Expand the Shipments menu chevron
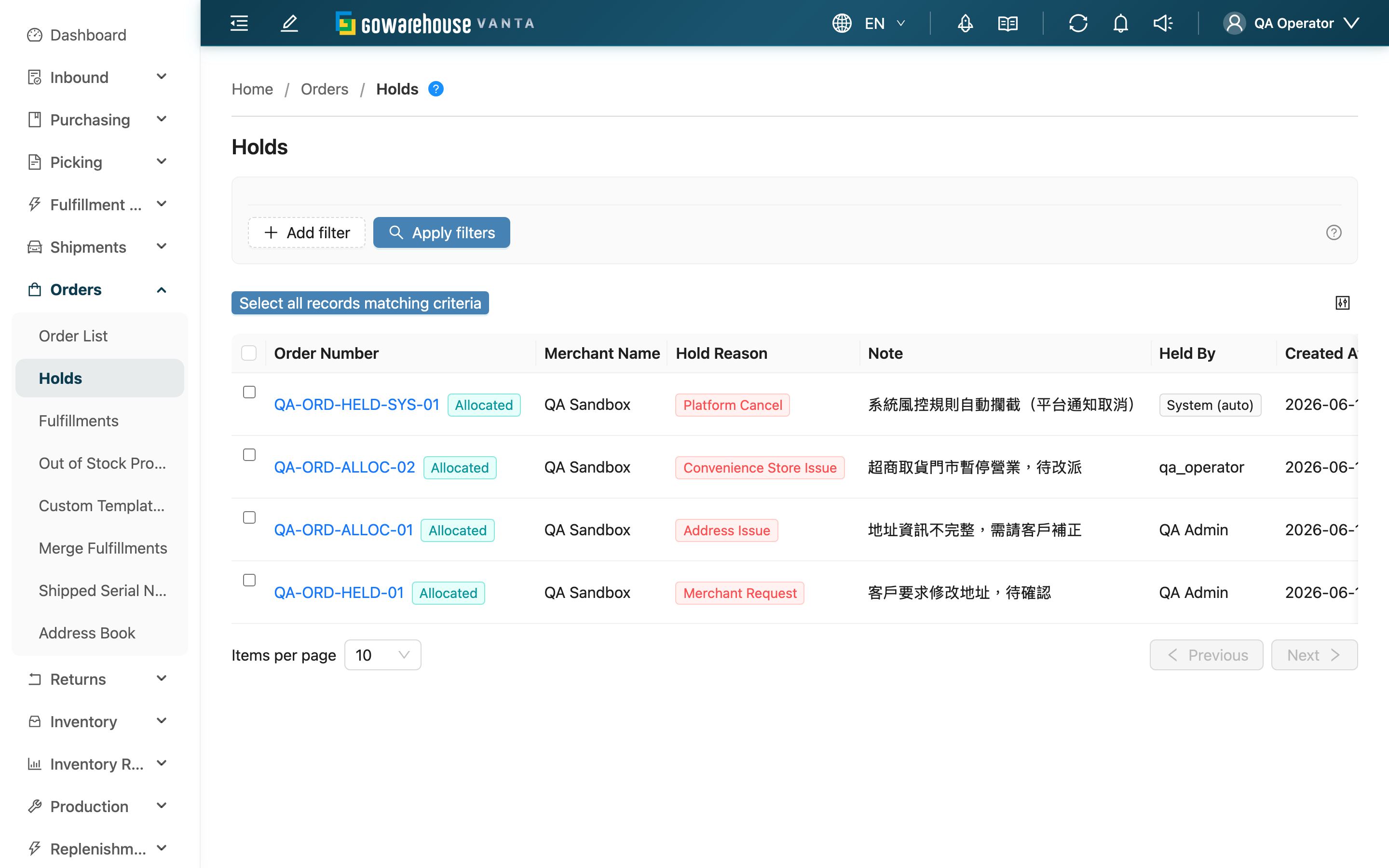This screenshot has width=1389, height=868. 162,246
